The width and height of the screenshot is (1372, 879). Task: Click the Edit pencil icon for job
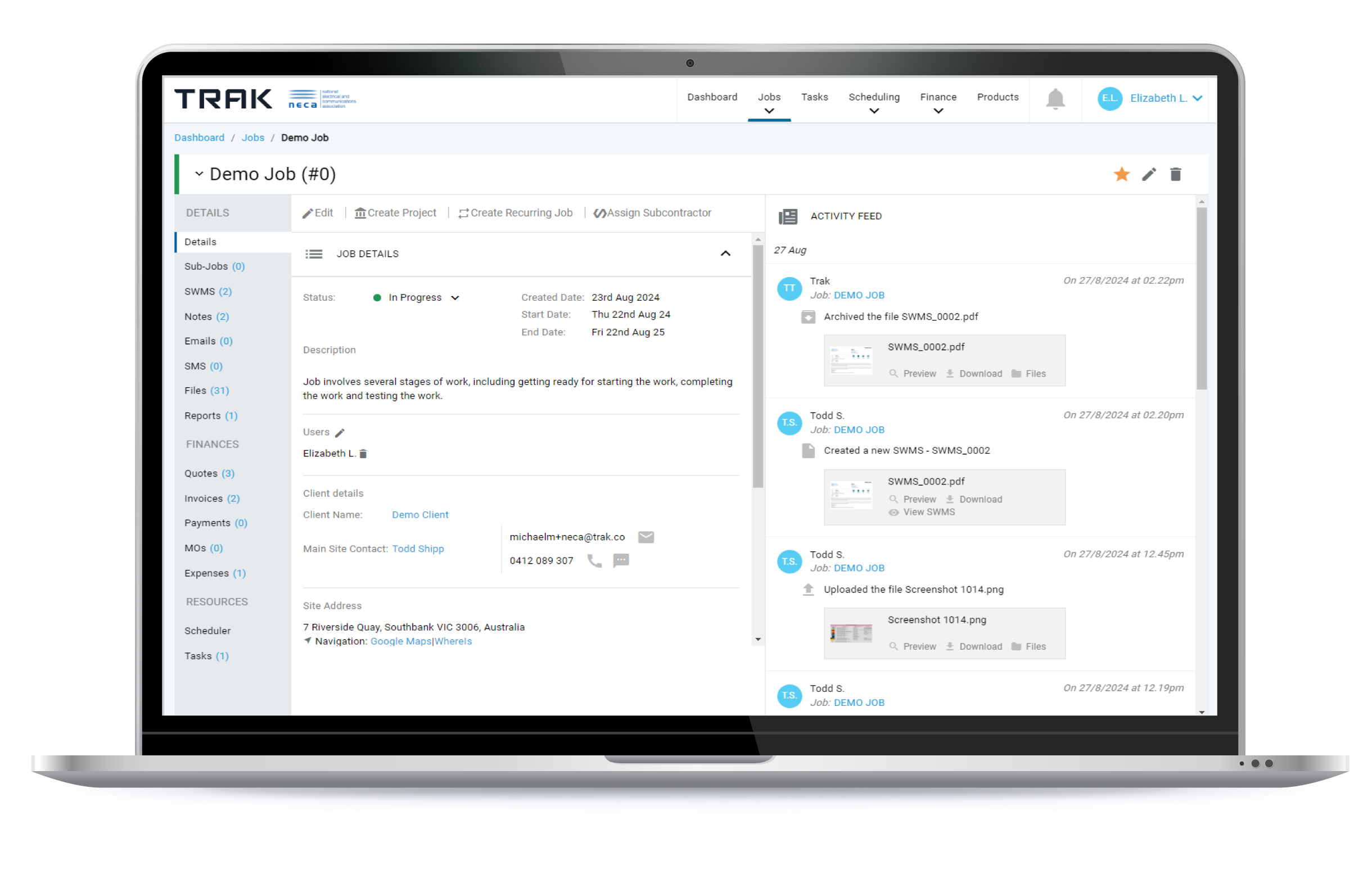point(1149,173)
